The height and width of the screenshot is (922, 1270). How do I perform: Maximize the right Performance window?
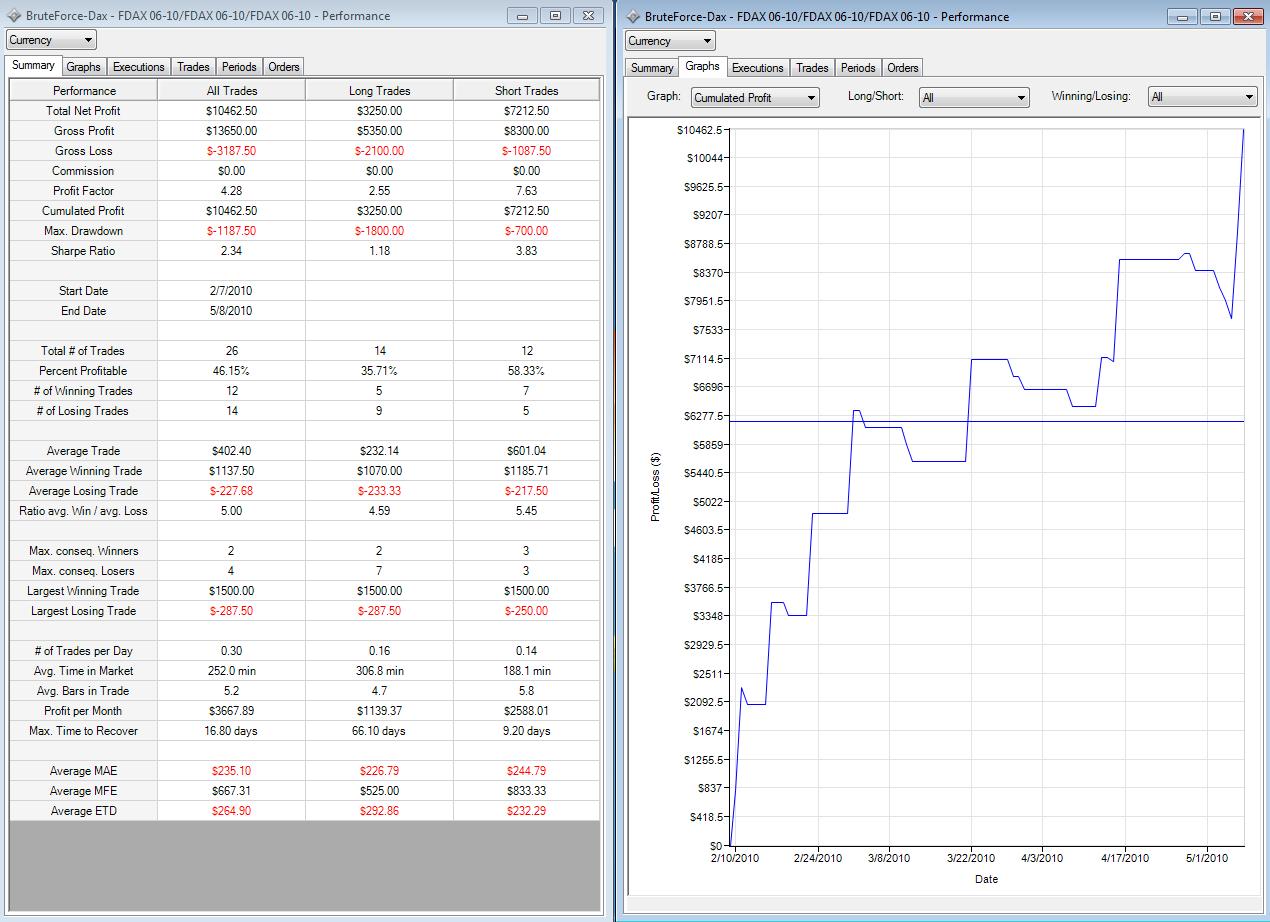[1215, 16]
